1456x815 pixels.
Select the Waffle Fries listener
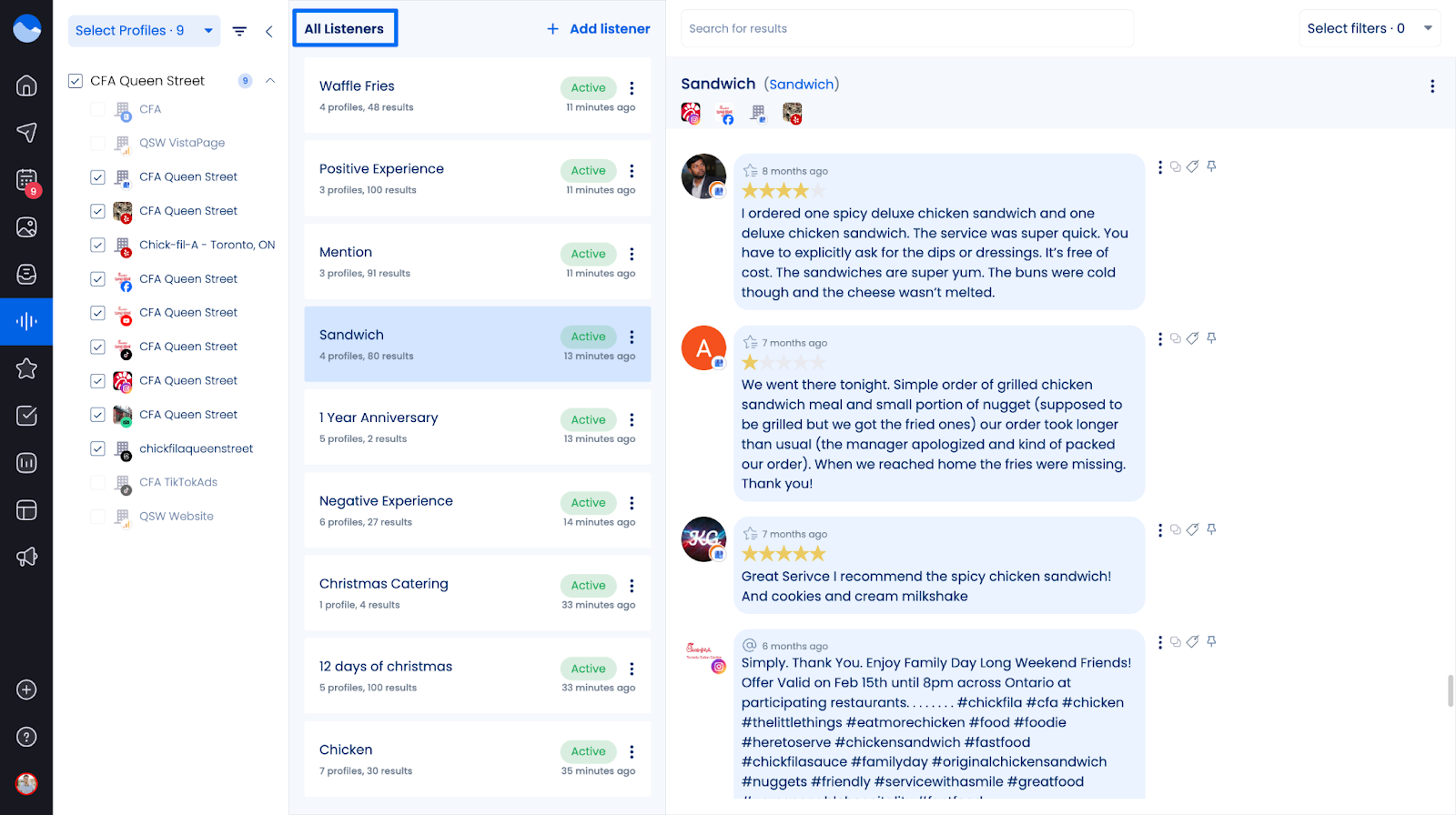coord(478,96)
